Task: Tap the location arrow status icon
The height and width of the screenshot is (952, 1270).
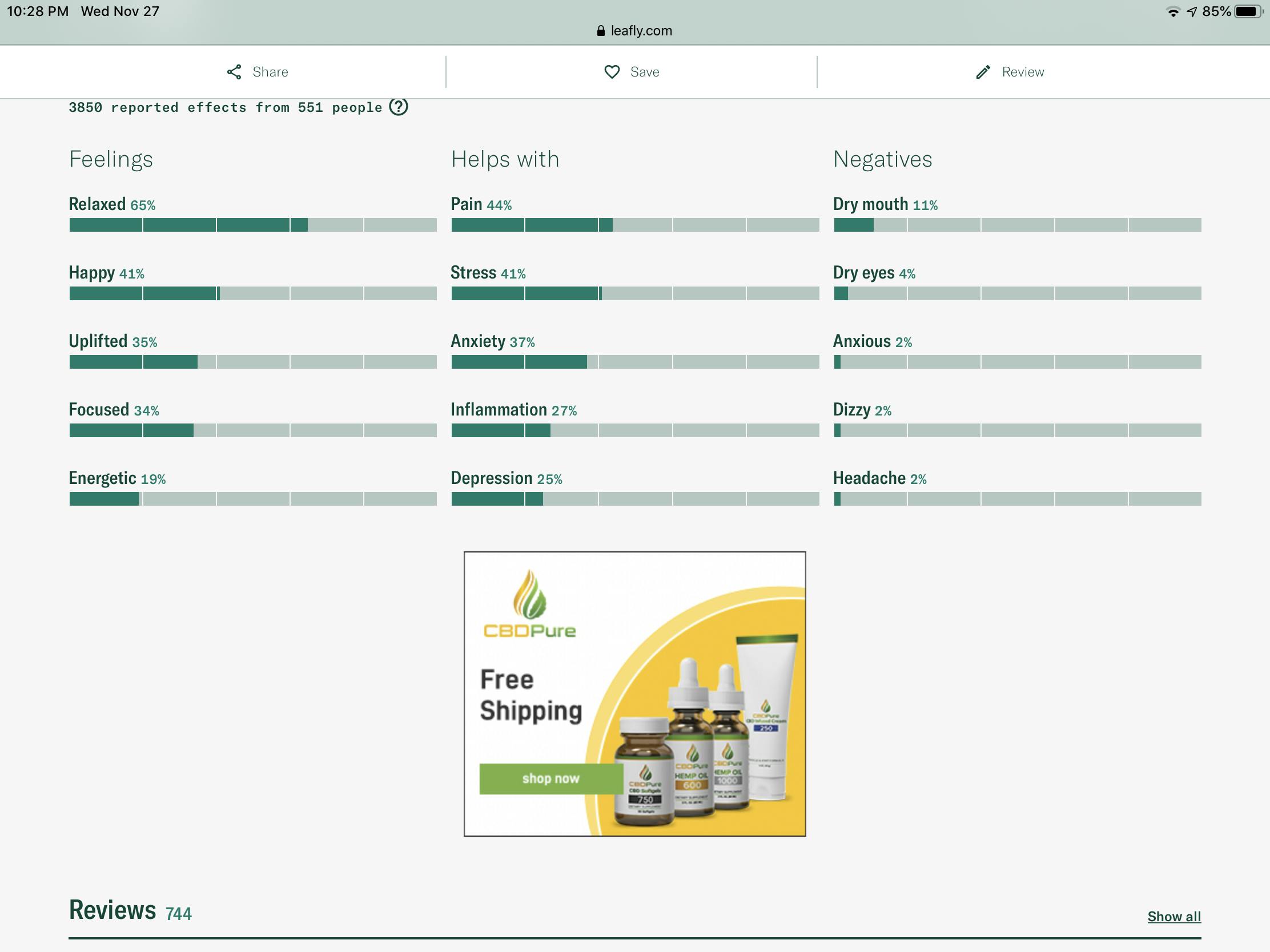Action: pos(1192,11)
